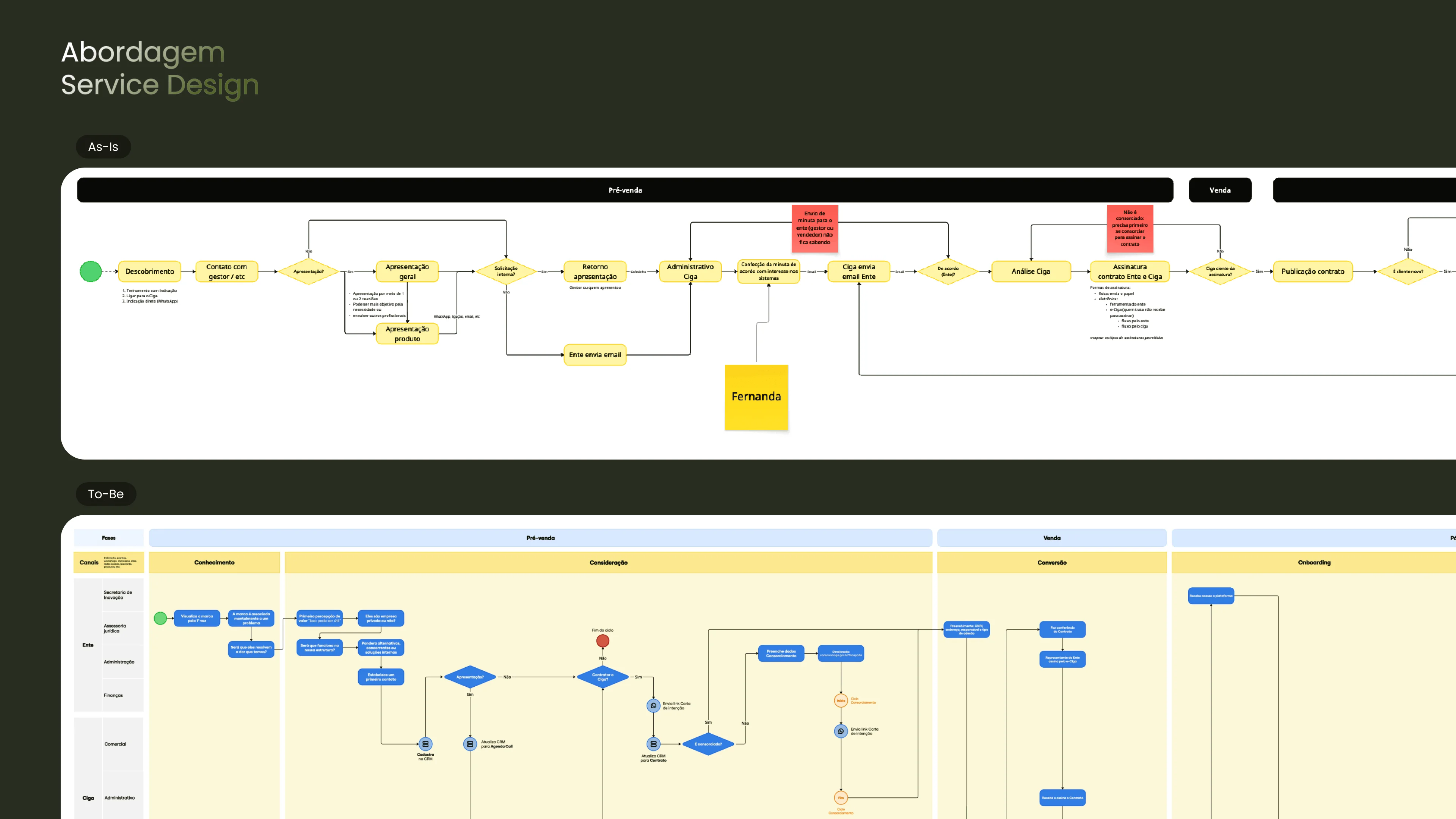Select the Será que eles resolvem node

point(251,650)
